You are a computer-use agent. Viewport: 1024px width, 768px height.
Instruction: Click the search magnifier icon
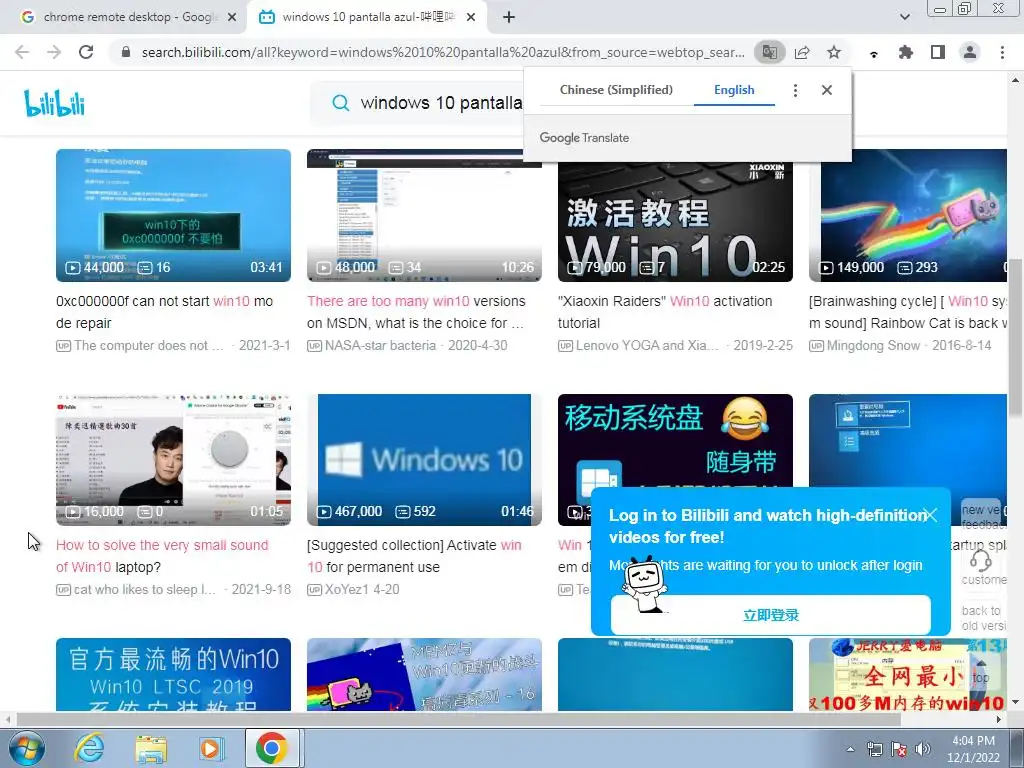click(340, 103)
